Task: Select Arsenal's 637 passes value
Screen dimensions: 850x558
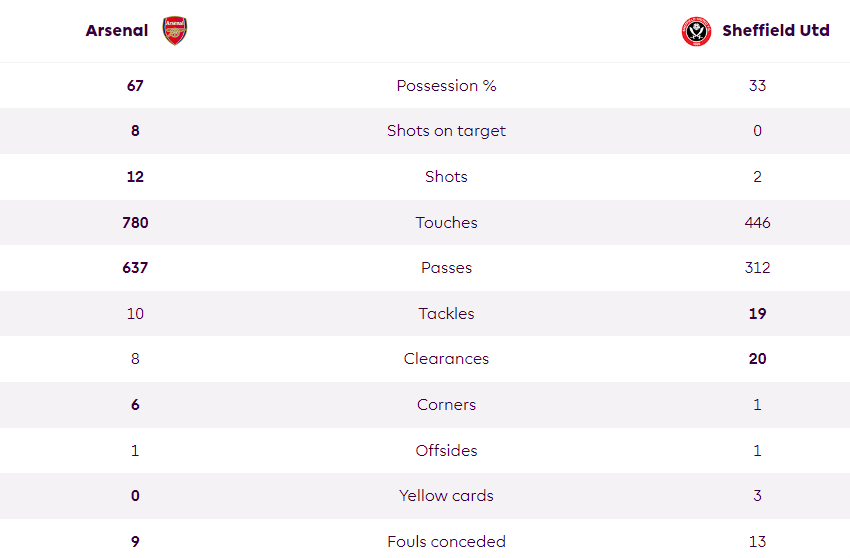Action: tap(135, 268)
